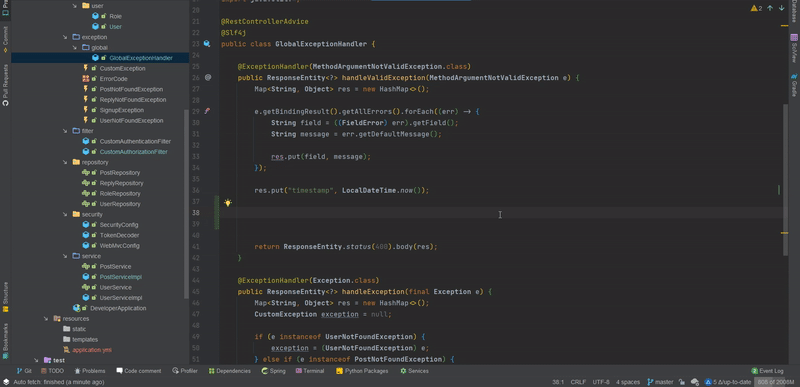Open the Python Packages tab
The image size is (800, 387).
362,371
